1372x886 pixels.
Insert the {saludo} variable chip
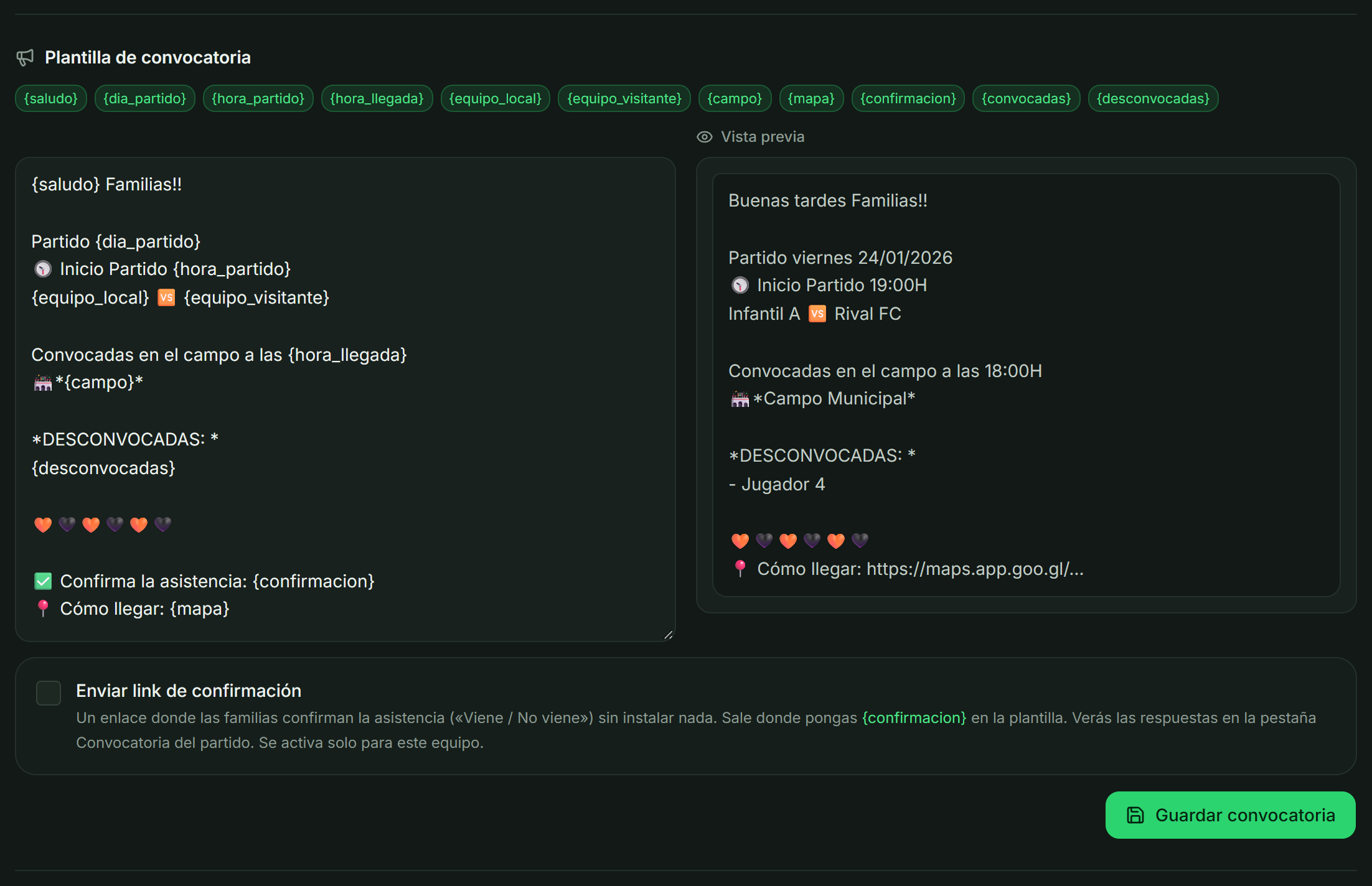point(51,98)
